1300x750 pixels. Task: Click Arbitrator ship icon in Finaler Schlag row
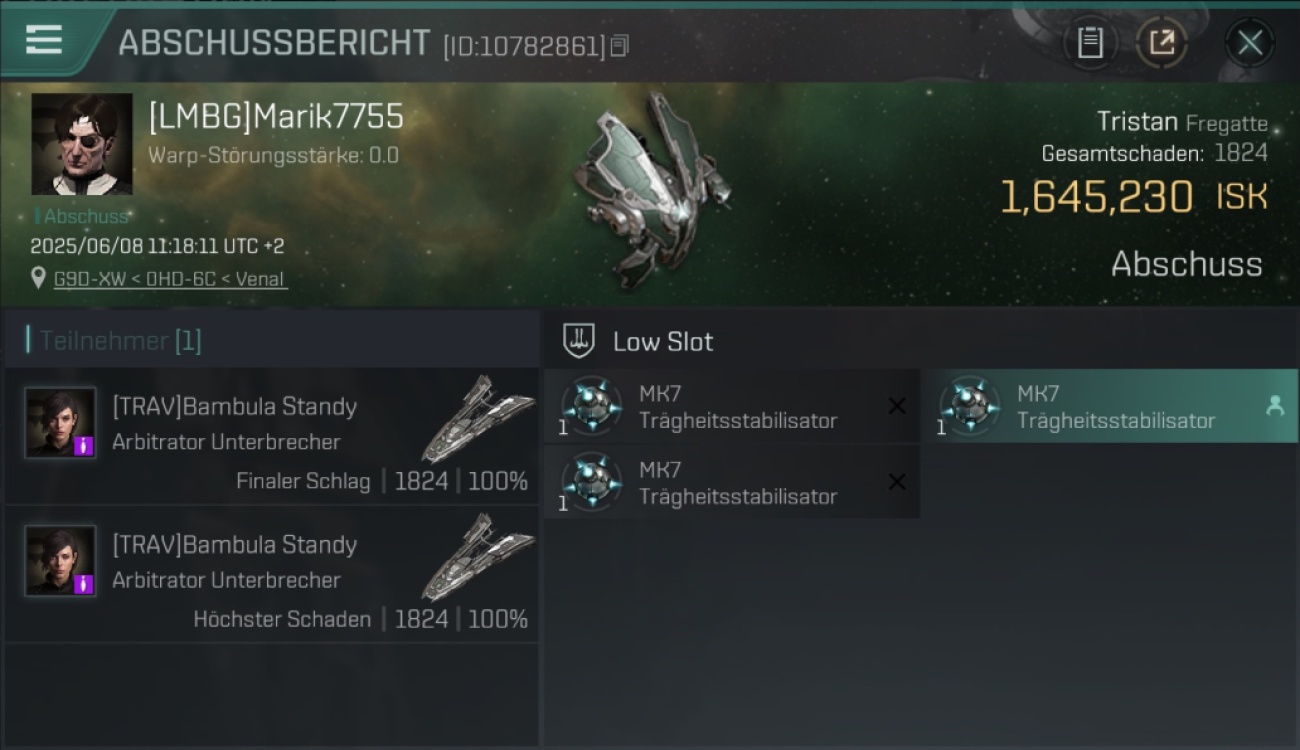[478, 418]
